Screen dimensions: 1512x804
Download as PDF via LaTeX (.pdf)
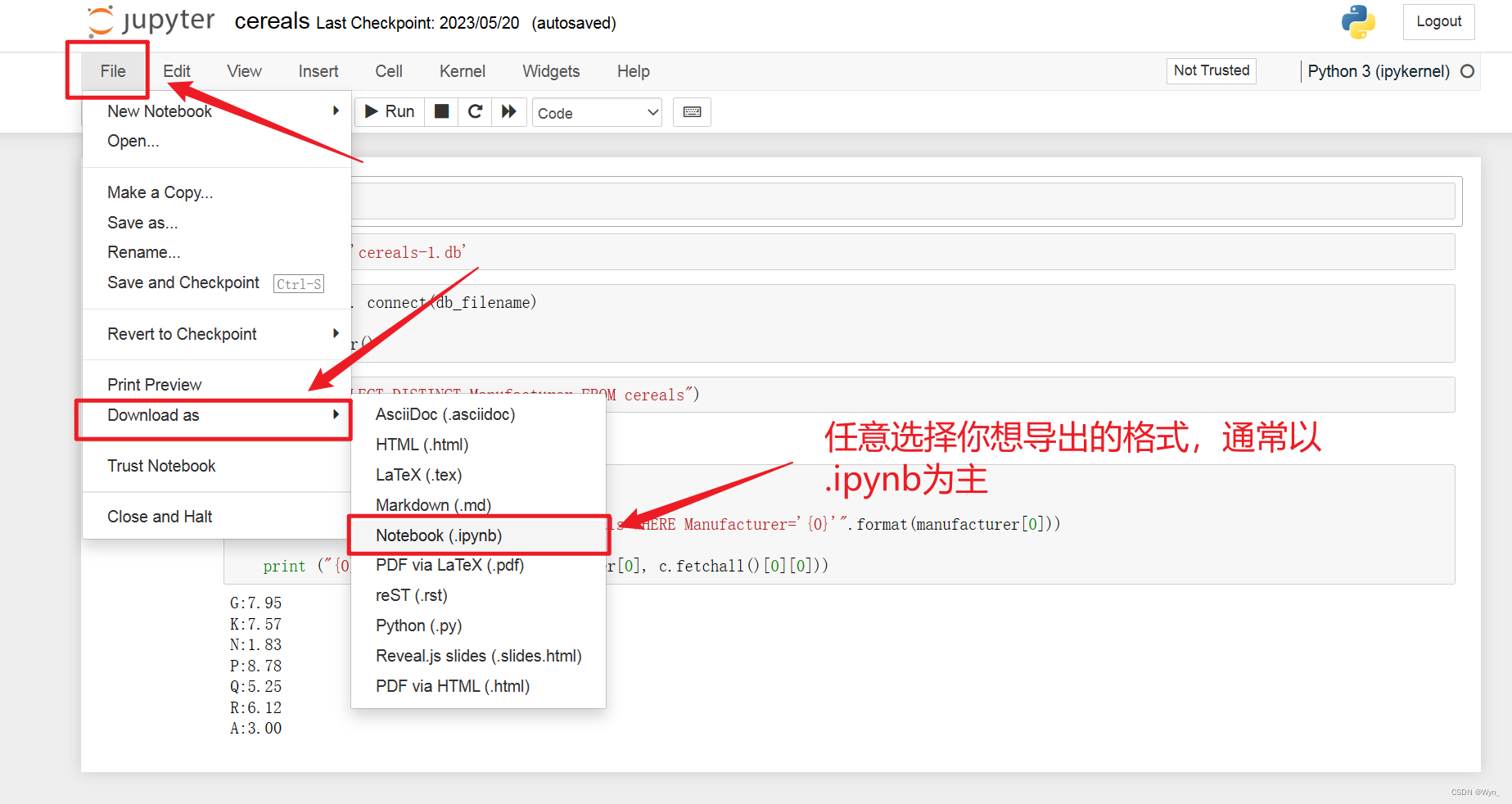[x=478, y=565]
